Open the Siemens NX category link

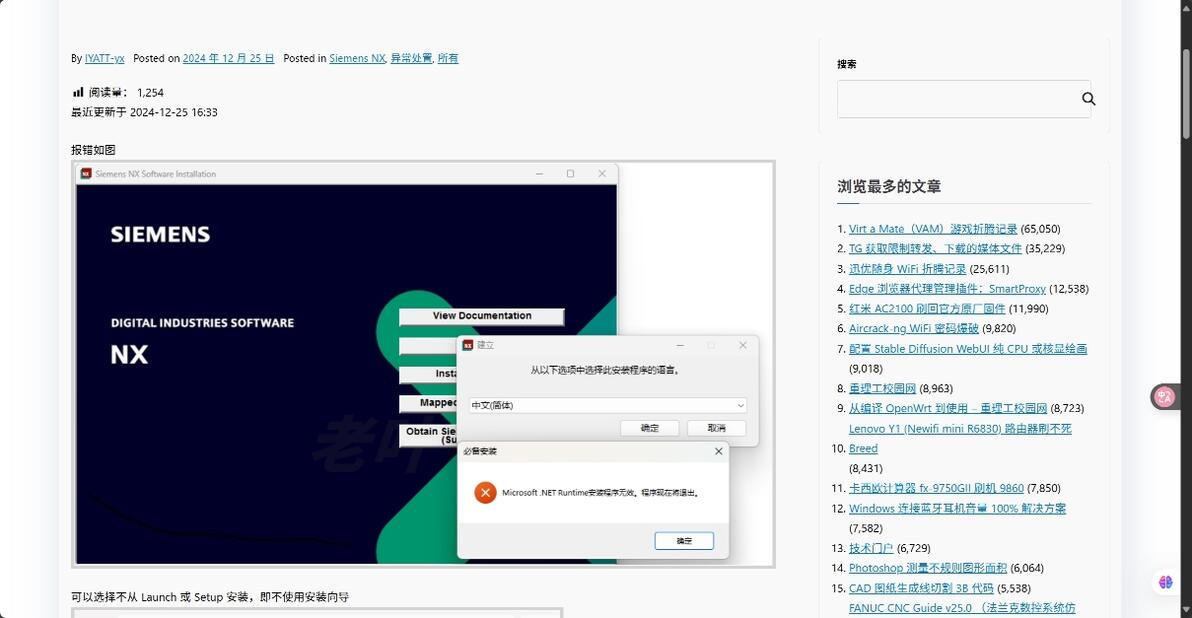pyautogui.click(x=357, y=58)
